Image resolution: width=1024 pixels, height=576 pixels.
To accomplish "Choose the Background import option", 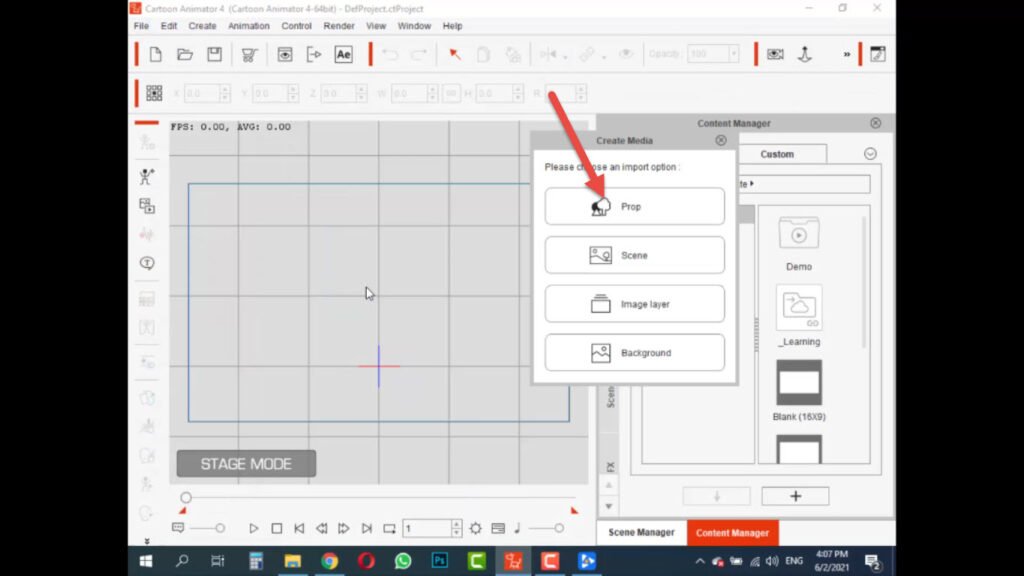I will pos(635,353).
